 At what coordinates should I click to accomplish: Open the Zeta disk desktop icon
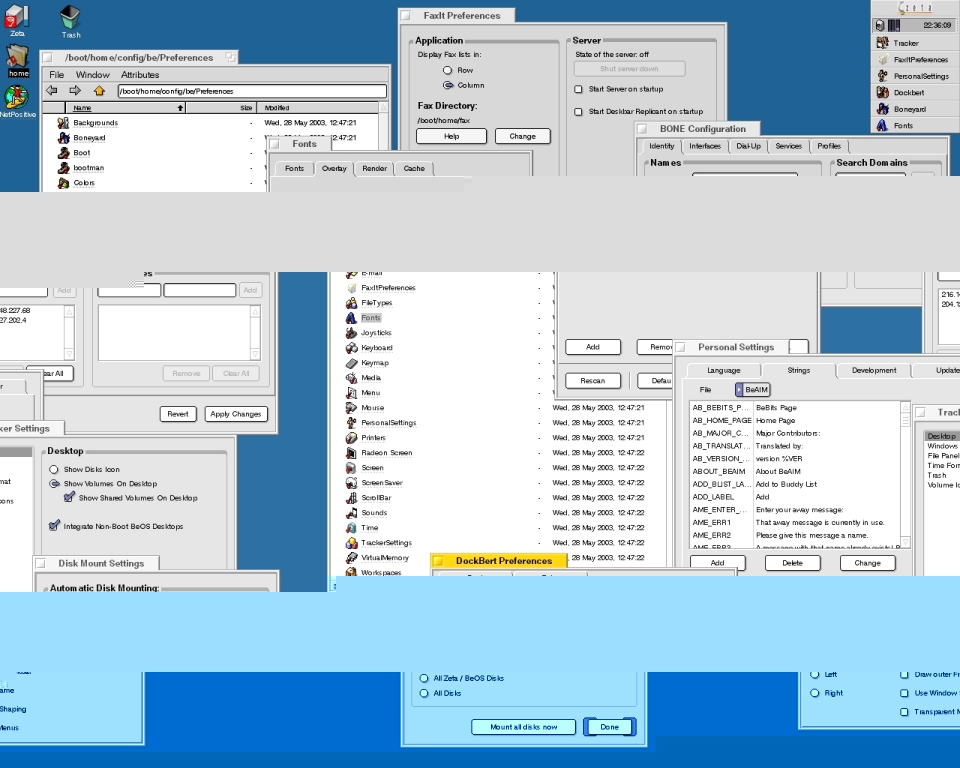(17, 18)
